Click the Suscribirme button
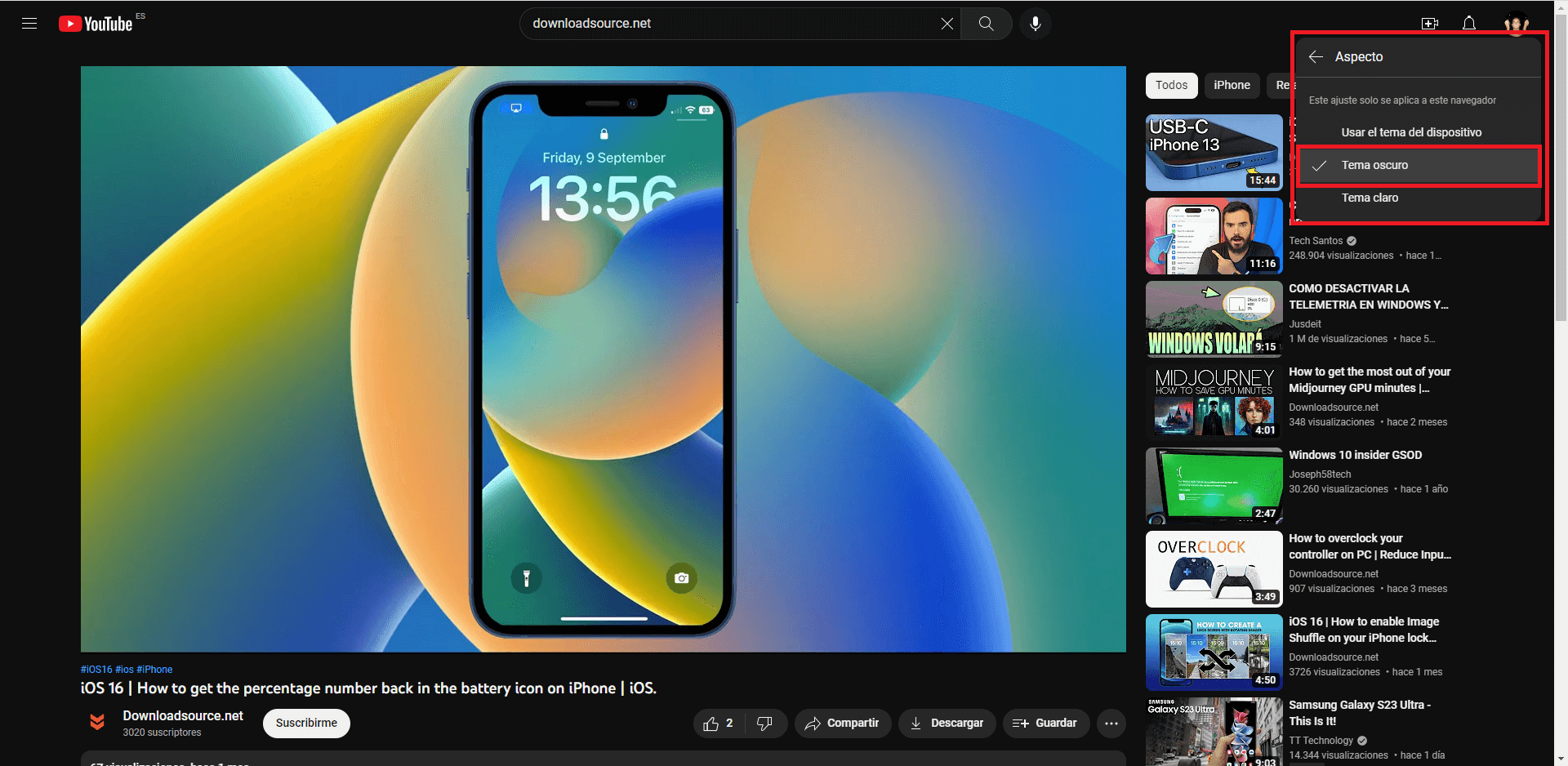Image resolution: width=1568 pixels, height=766 pixels. [306, 724]
